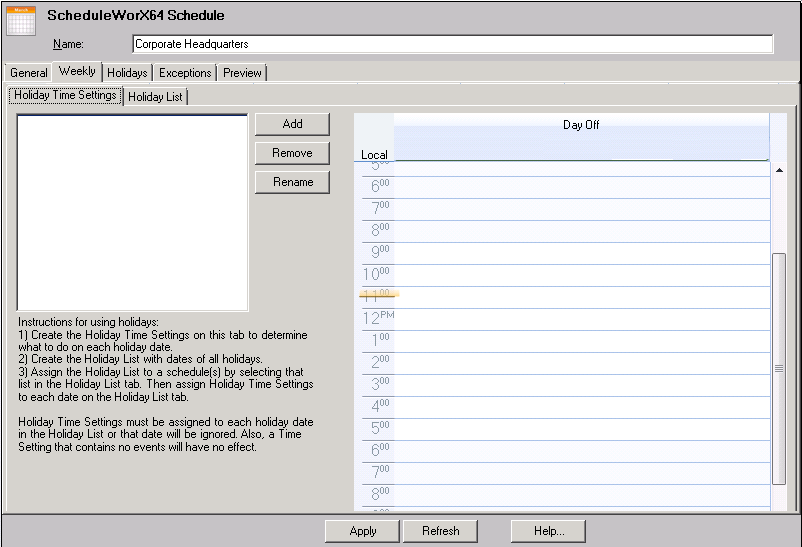802x547 pixels.
Task: Click the 9:00 time slot in Day Off
Action: click(x=580, y=253)
